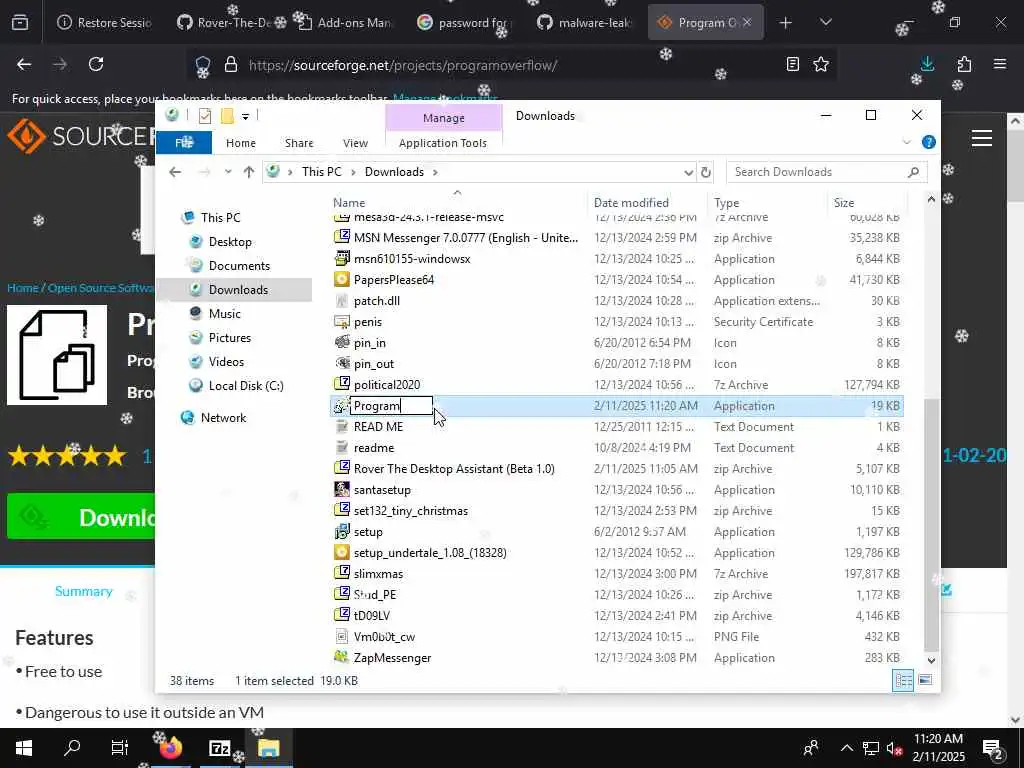Click Properties quick access toolbar icon
The width and height of the screenshot is (1024, 768).
[x=205, y=116]
